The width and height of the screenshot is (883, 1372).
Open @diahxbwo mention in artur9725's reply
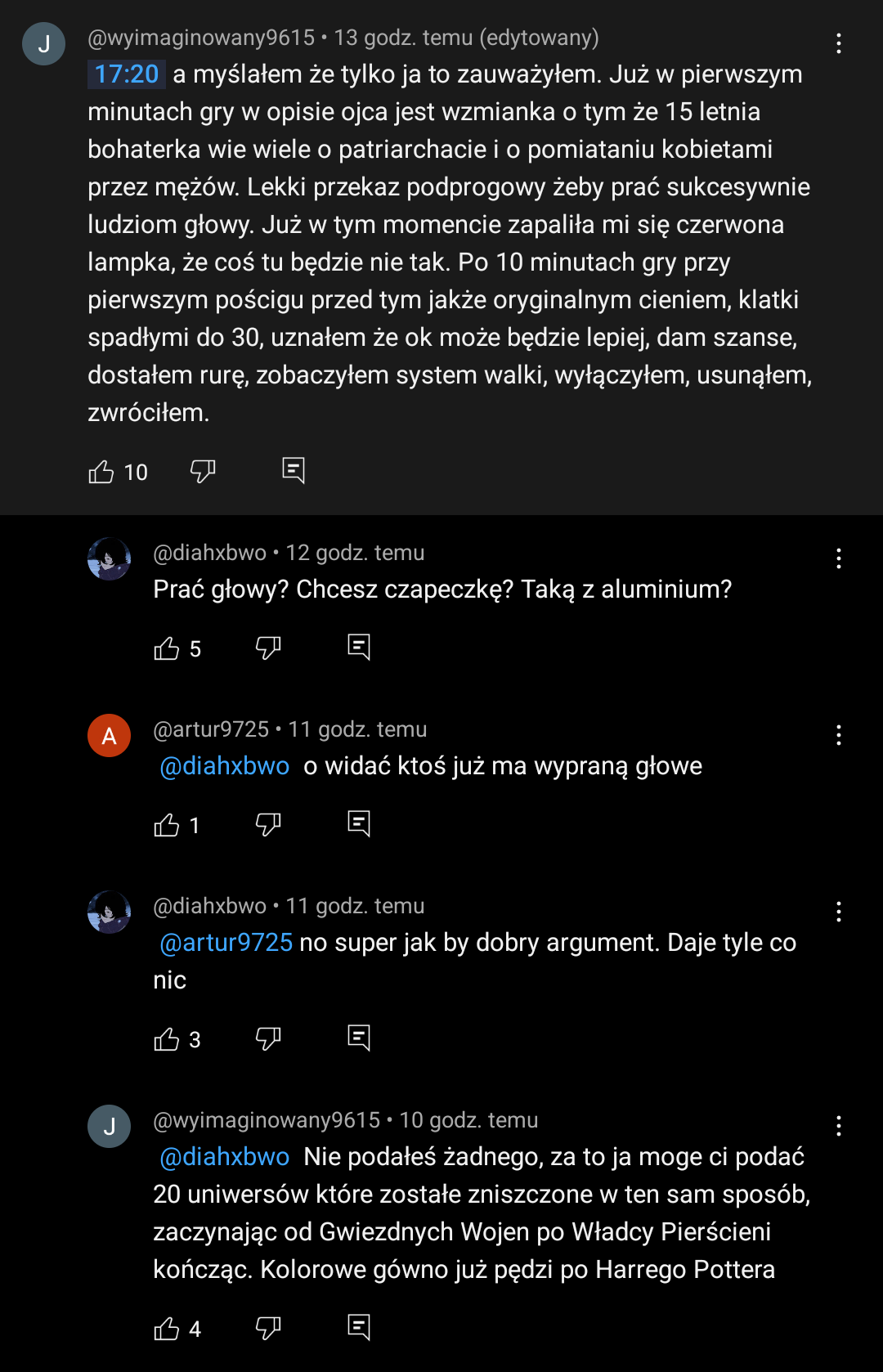tap(225, 766)
